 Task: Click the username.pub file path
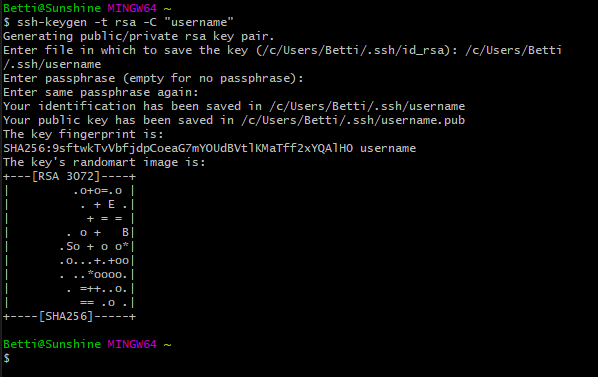coord(353,120)
